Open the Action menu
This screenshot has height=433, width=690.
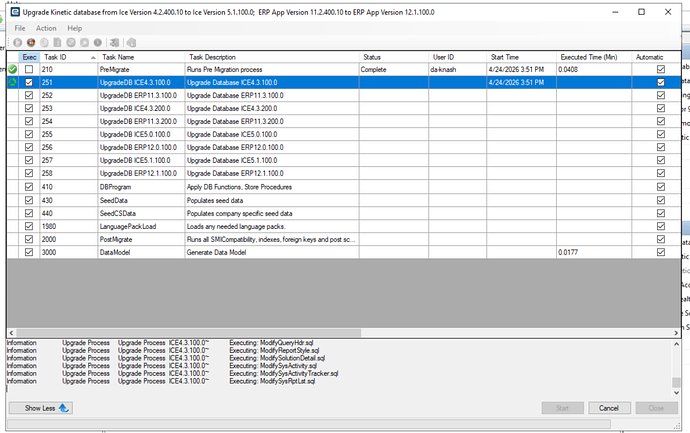pos(46,28)
